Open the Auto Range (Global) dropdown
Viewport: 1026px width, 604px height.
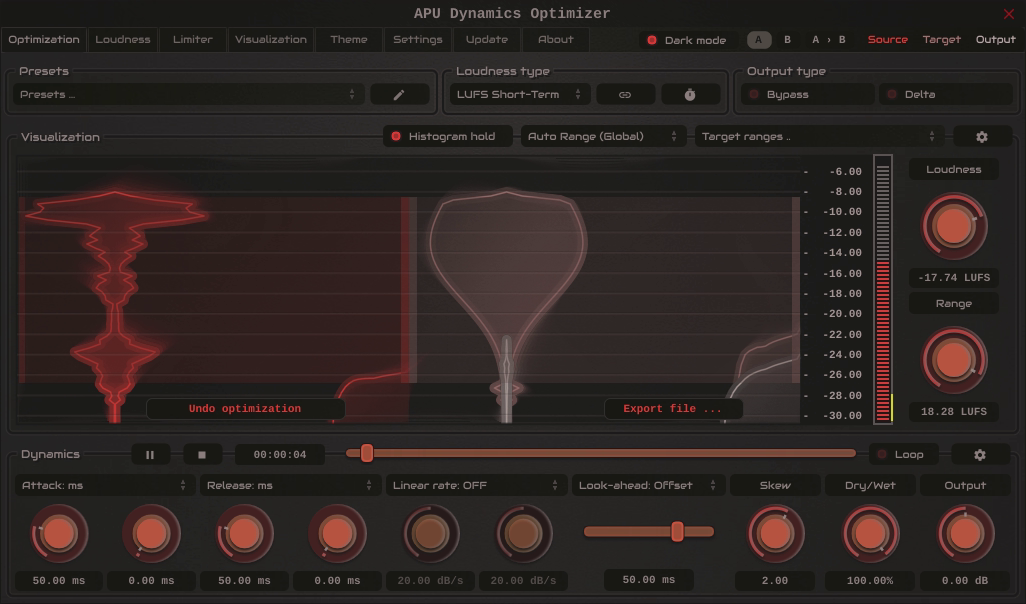[x=603, y=137]
